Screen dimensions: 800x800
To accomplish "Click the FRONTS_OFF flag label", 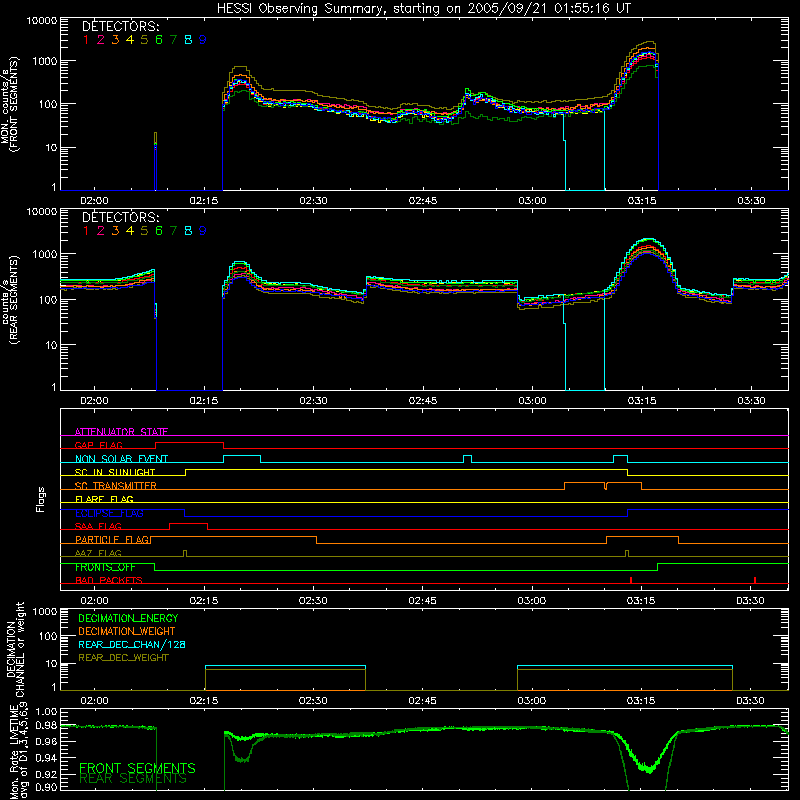I will coord(105,567).
